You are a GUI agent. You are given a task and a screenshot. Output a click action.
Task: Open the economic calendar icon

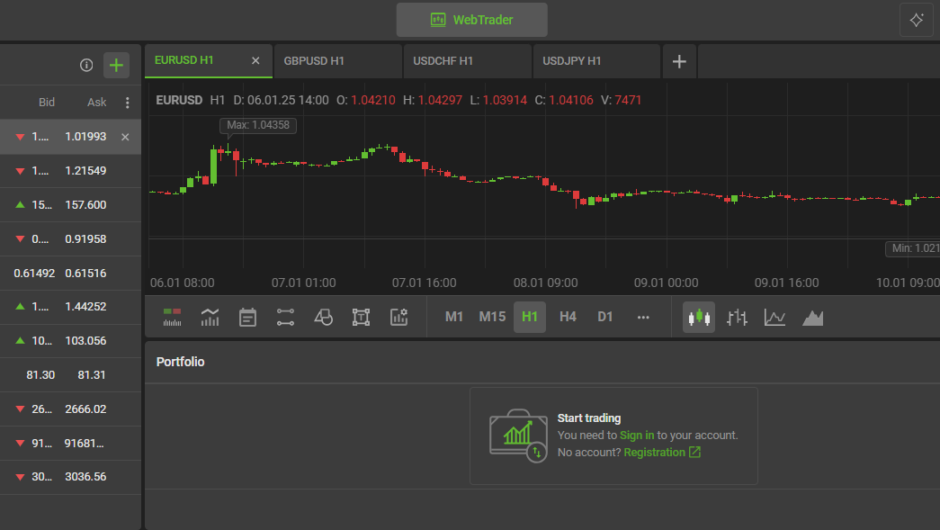click(248, 317)
